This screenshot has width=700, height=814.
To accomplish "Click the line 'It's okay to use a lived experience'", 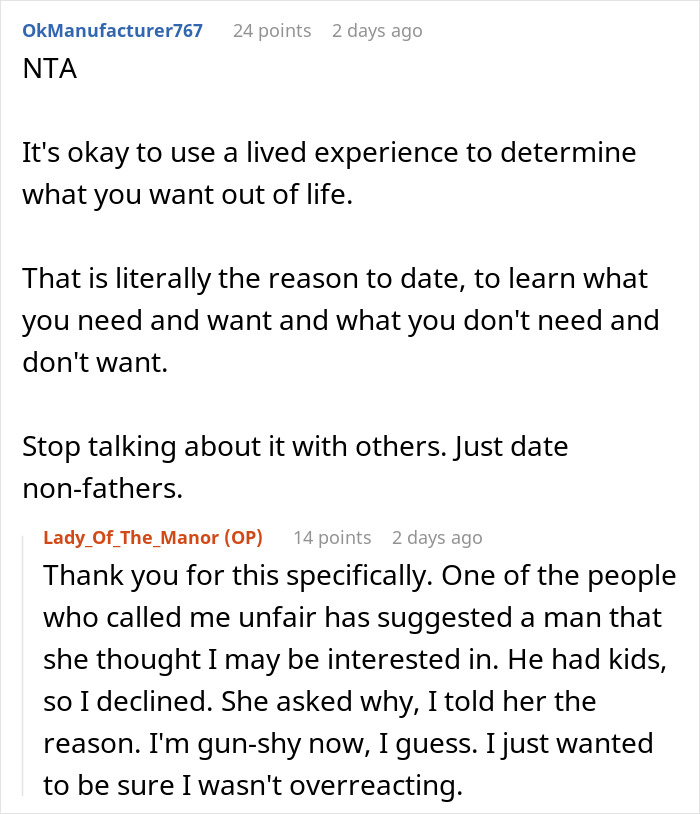I will [x=329, y=155].
